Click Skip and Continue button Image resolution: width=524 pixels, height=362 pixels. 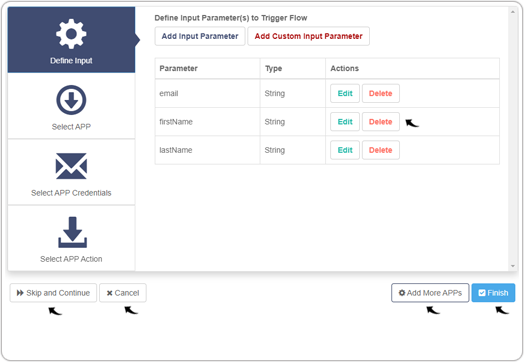pyautogui.click(x=53, y=293)
